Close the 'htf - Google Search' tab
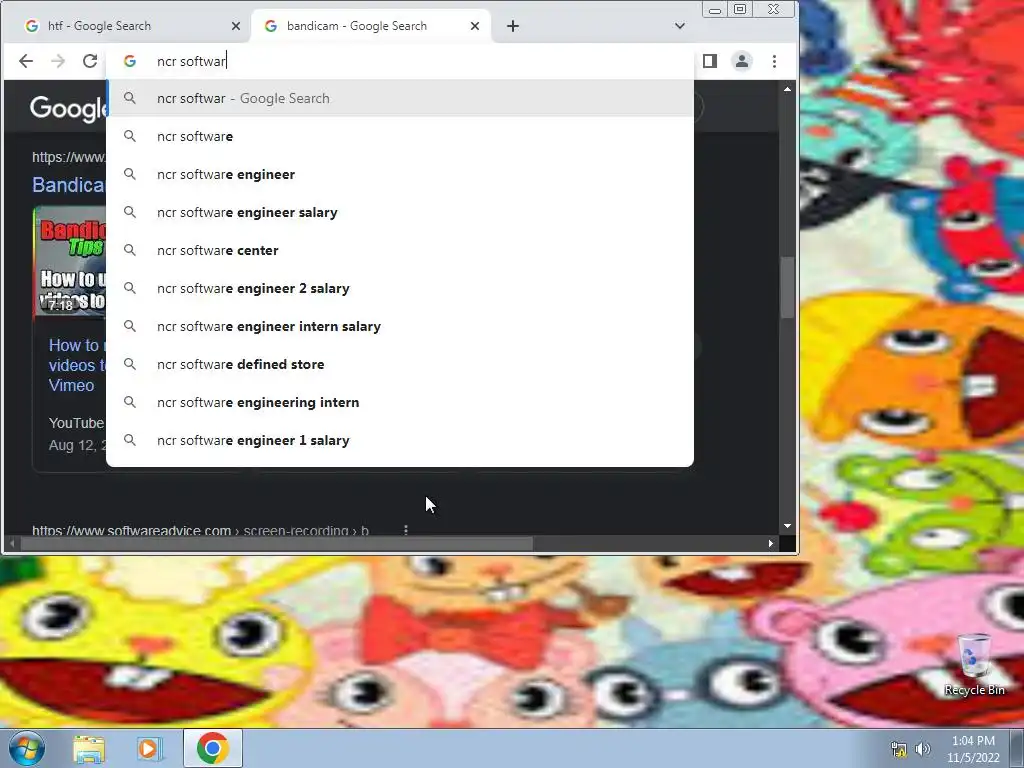1024x768 pixels. [236, 26]
